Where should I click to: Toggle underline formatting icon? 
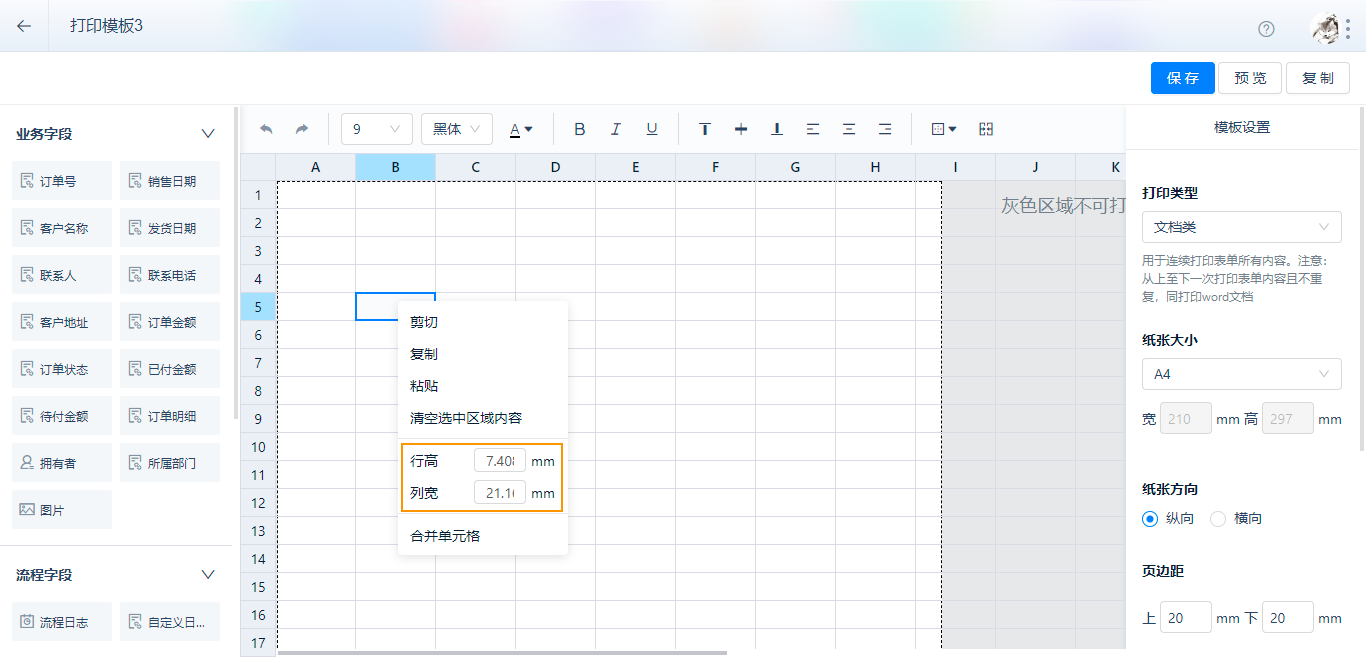pyautogui.click(x=652, y=129)
